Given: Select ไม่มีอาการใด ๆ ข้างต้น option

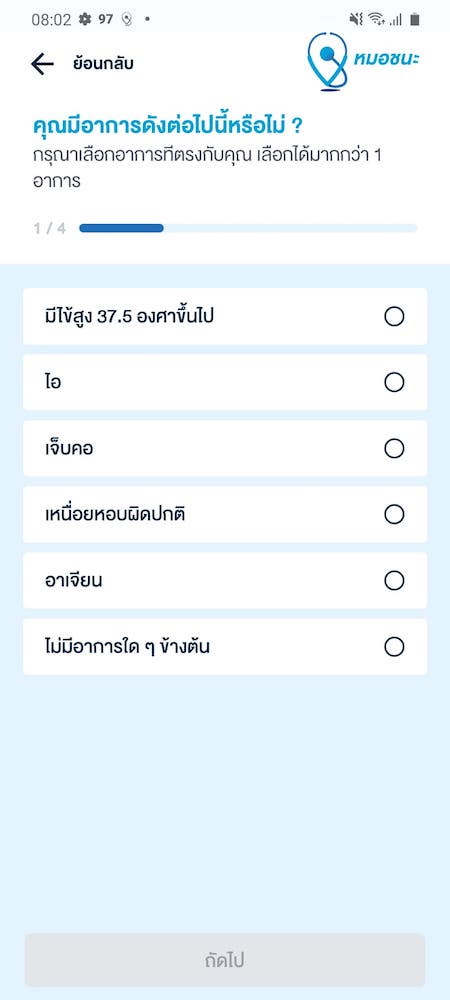Looking at the screenshot, I should tap(225, 647).
